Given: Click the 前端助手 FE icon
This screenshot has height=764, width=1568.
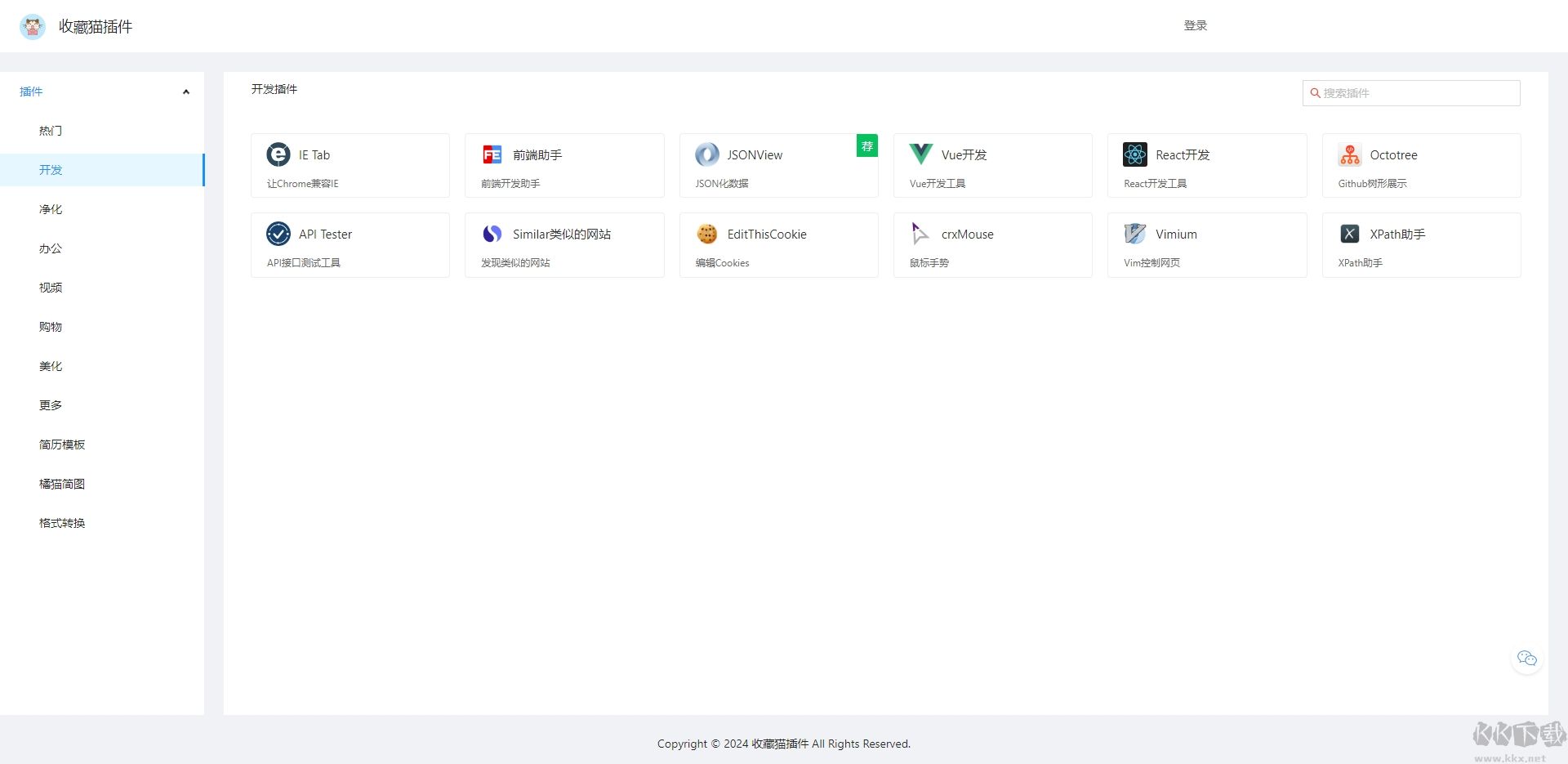Looking at the screenshot, I should pyautogui.click(x=492, y=154).
